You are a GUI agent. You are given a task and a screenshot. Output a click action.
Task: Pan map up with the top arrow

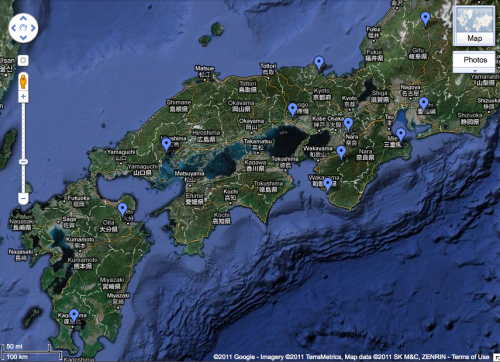23,18
